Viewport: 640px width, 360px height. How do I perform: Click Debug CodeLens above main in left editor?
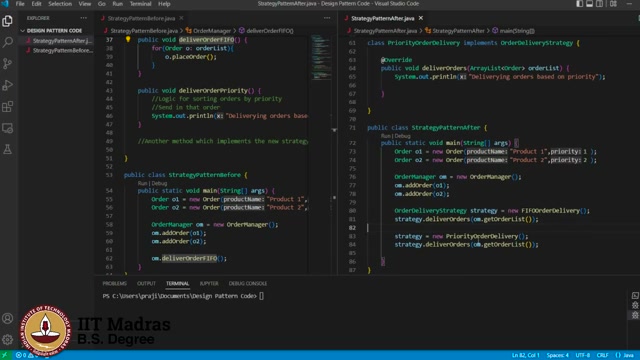click(x=159, y=183)
